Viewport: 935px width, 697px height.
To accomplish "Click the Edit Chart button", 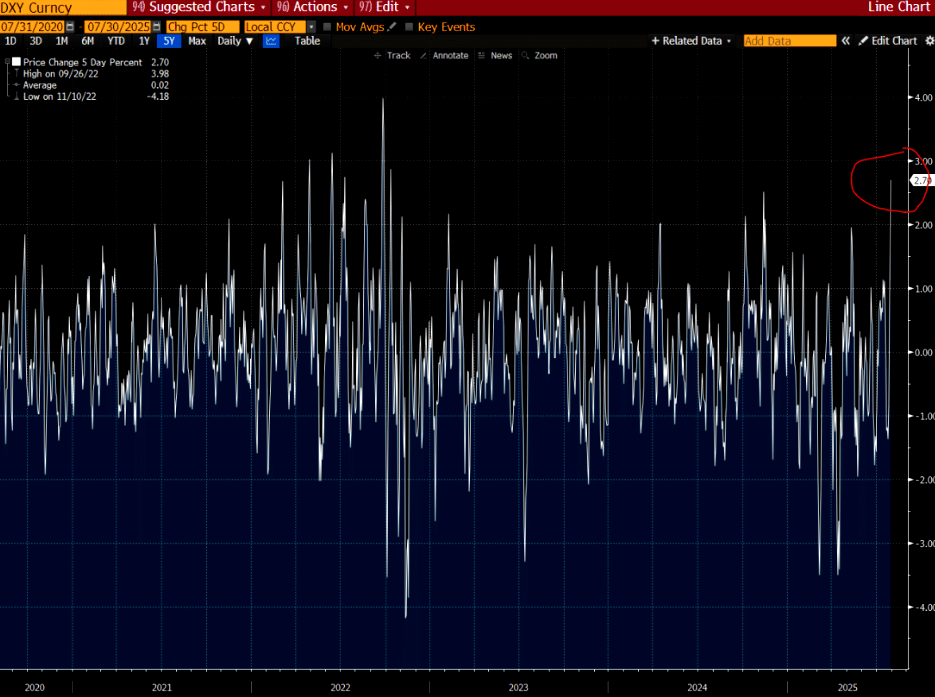I will (887, 41).
